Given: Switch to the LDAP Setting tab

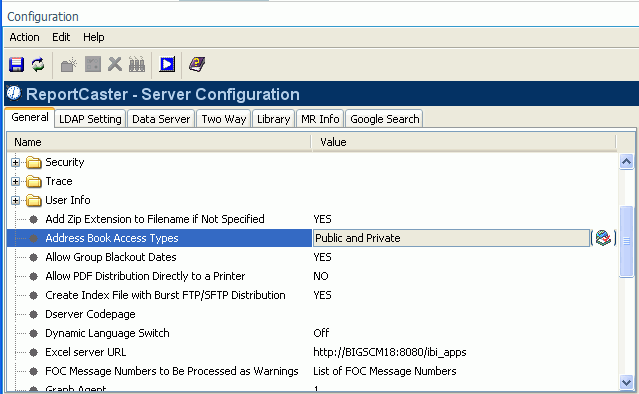Looking at the screenshot, I should point(90,119).
